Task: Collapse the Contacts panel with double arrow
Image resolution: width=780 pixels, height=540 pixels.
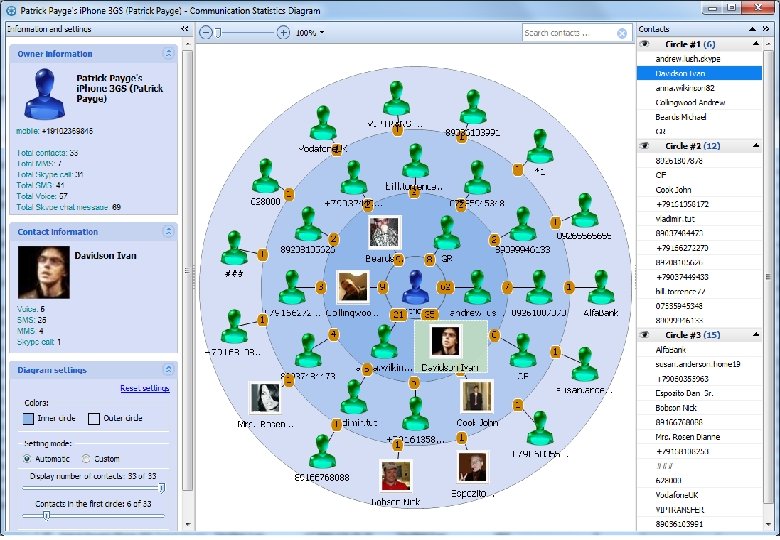Action: pyautogui.click(x=766, y=29)
